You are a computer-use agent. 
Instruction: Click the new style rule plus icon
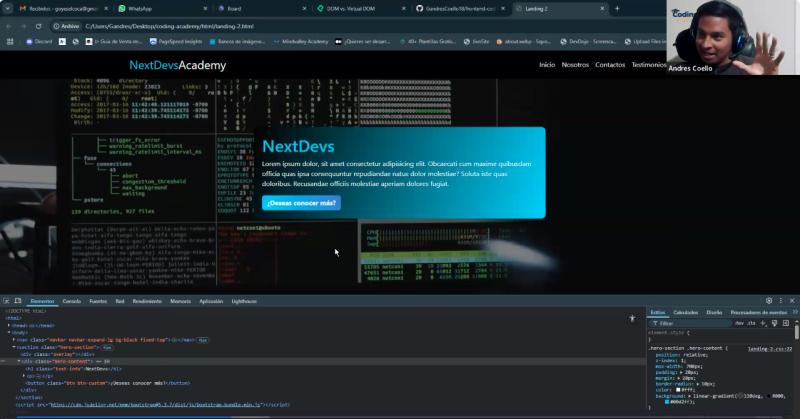point(763,323)
